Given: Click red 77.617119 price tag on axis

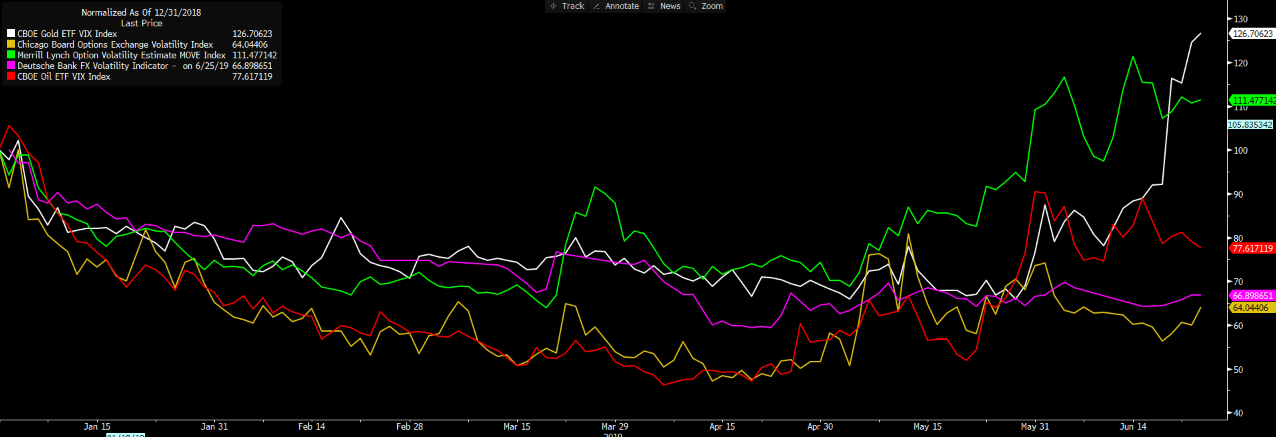Looking at the screenshot, I should 1251,247.
